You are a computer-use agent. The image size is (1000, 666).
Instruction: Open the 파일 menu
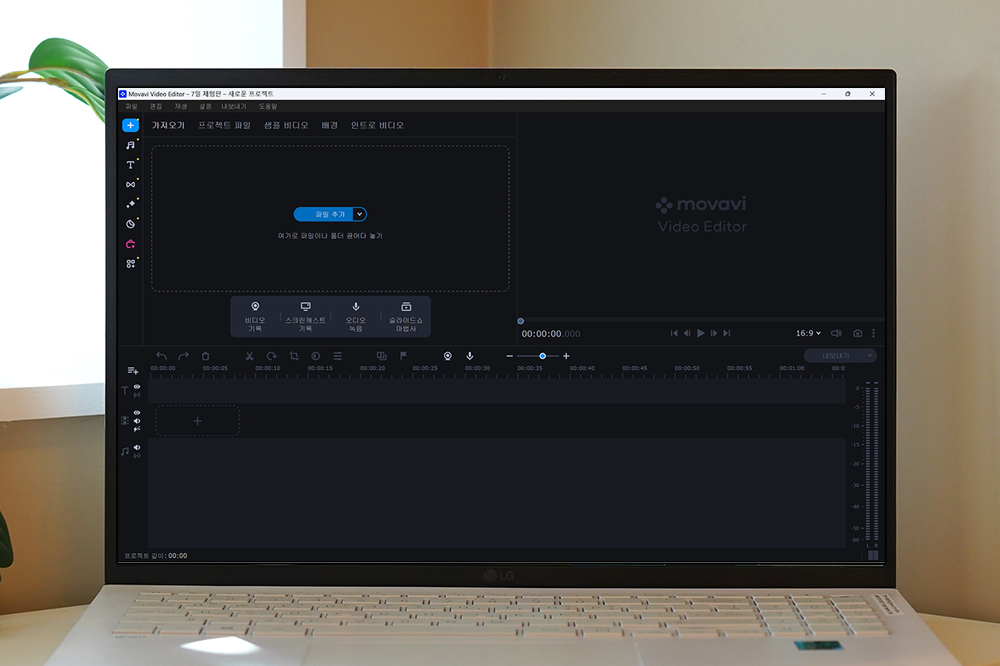(131, 107)
